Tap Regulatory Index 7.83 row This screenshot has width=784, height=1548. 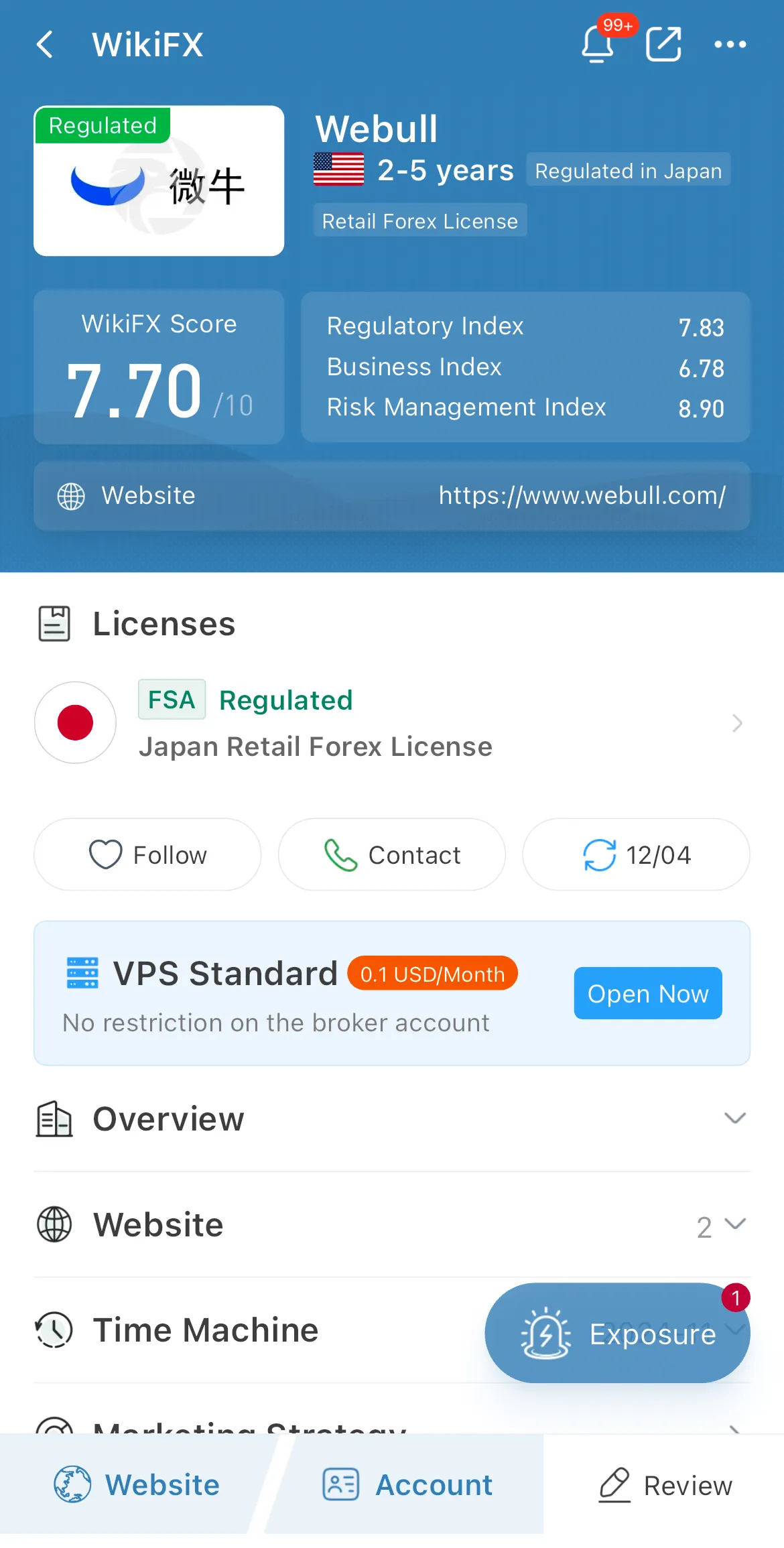pyautogui.click(x=525, y=326)
